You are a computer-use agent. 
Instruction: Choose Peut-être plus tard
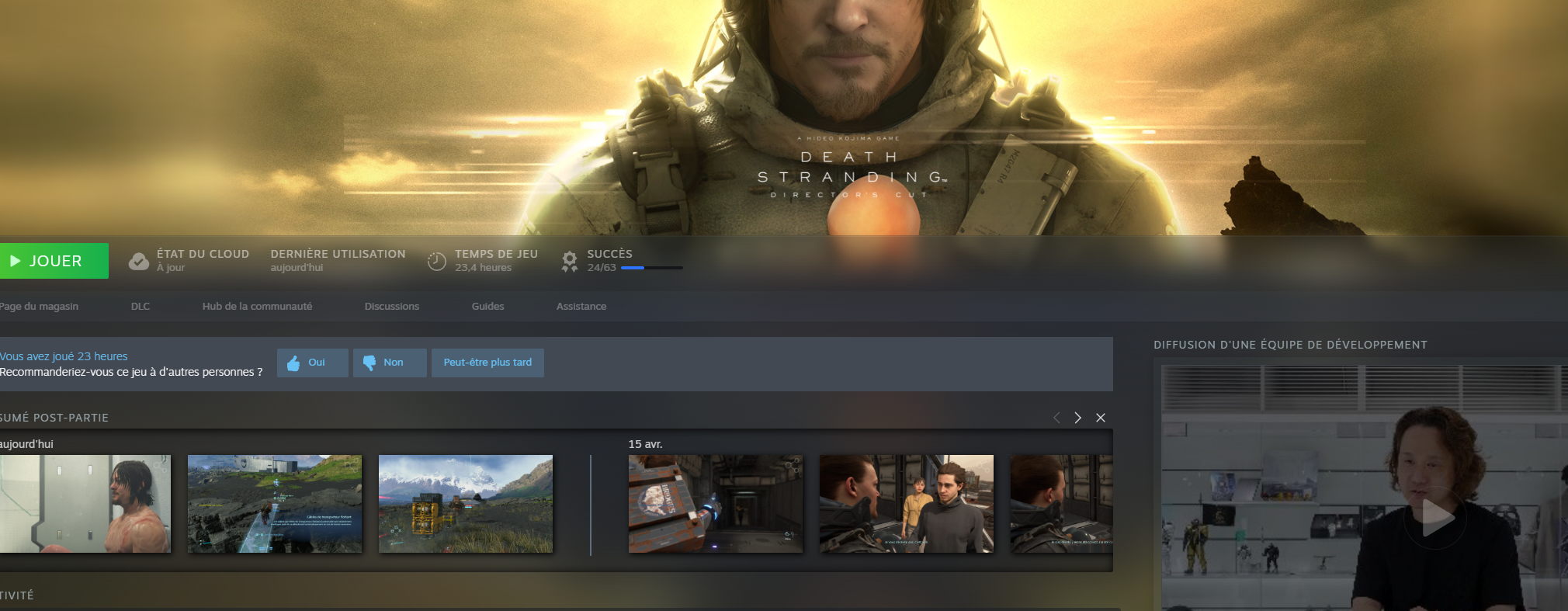pos(487,363)
